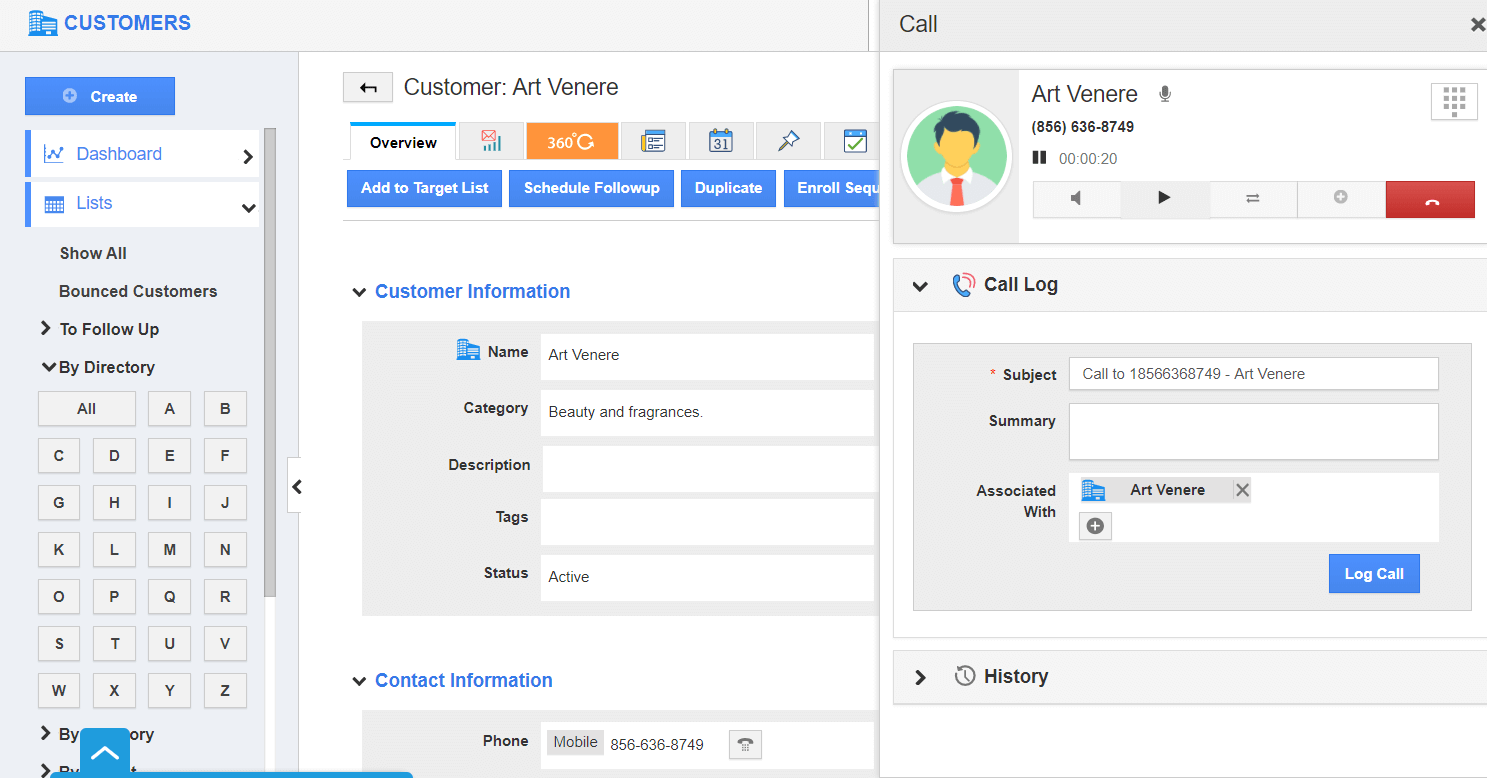Toggle the microphone next to Art Venere
This screenshot has height=778, width=1487.
click(1164, 94)
